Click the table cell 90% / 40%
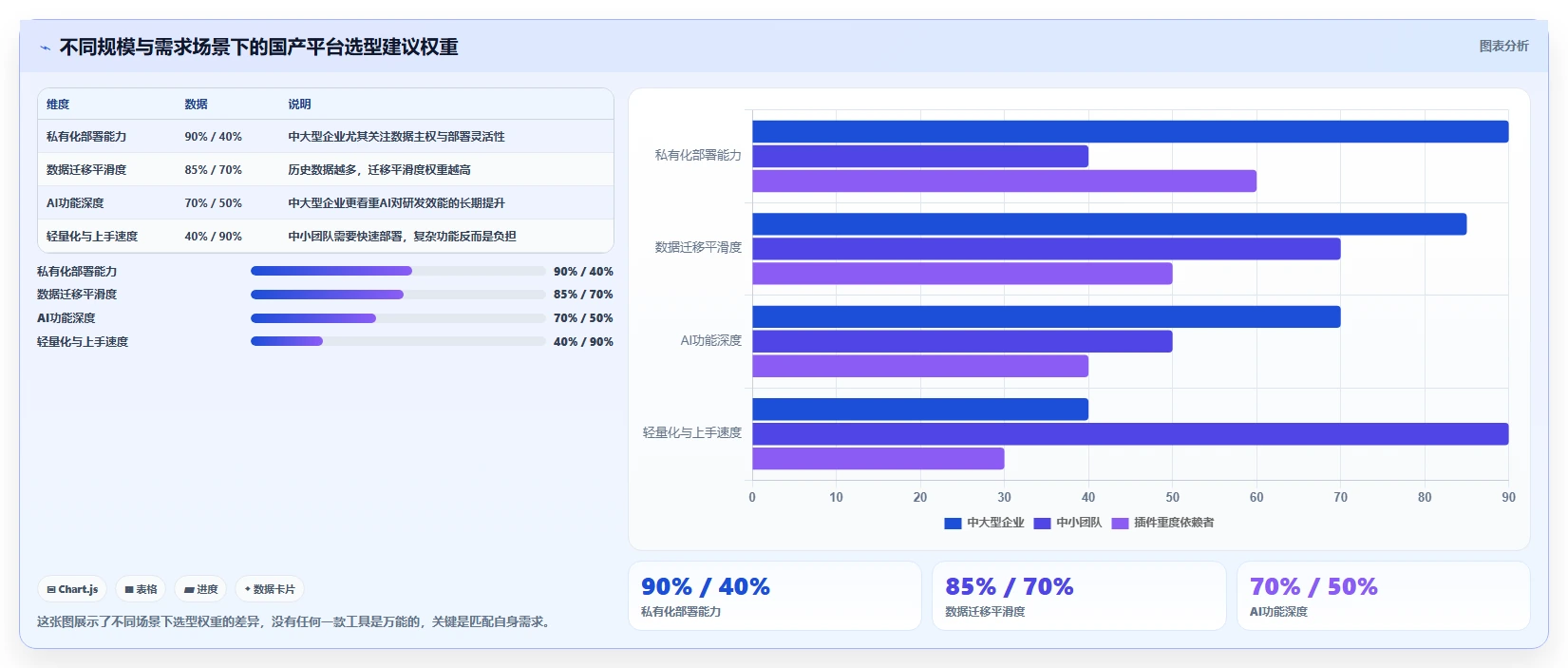 coord(213,137)
